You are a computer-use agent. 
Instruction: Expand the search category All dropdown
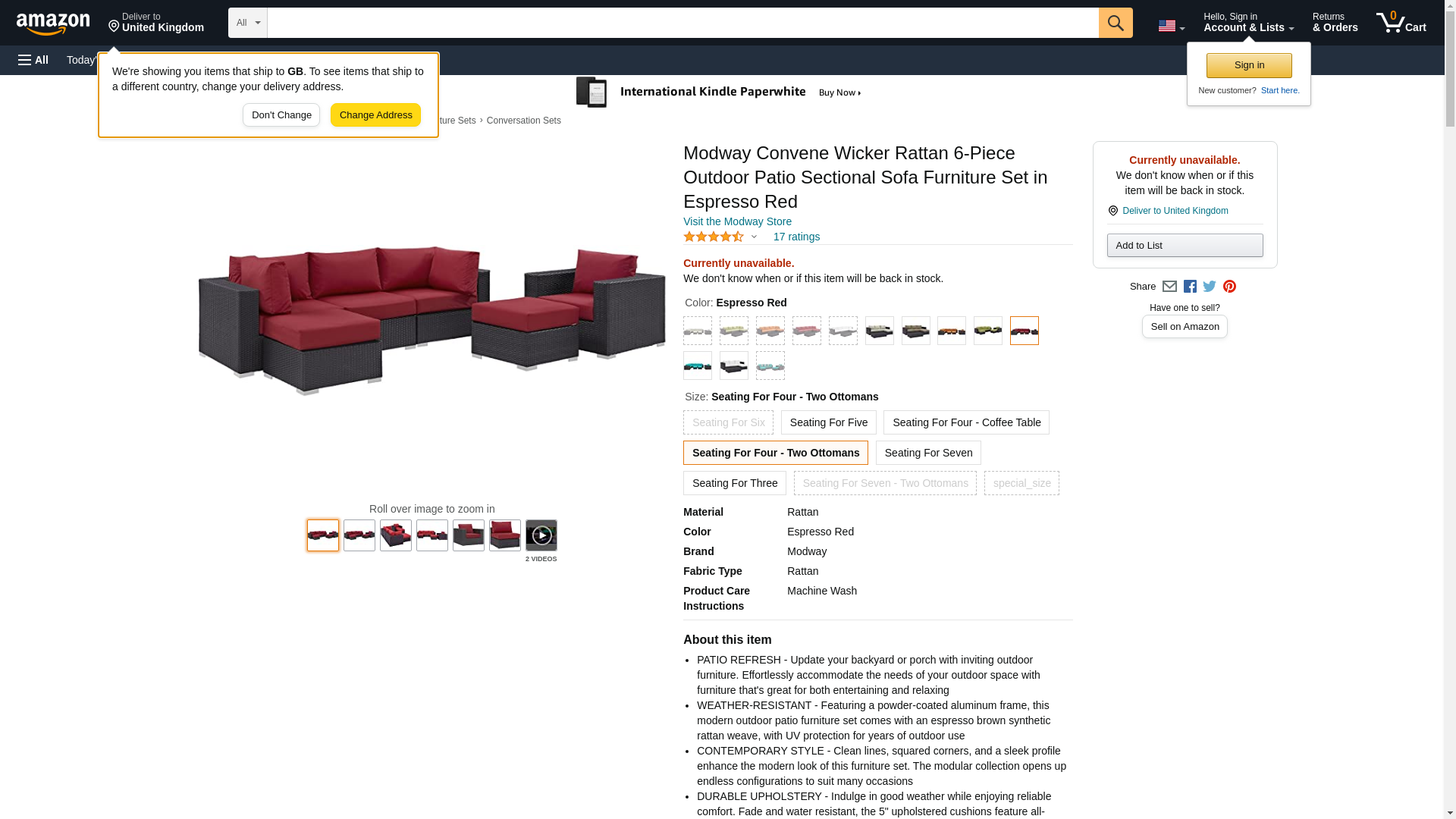point(248,23)
